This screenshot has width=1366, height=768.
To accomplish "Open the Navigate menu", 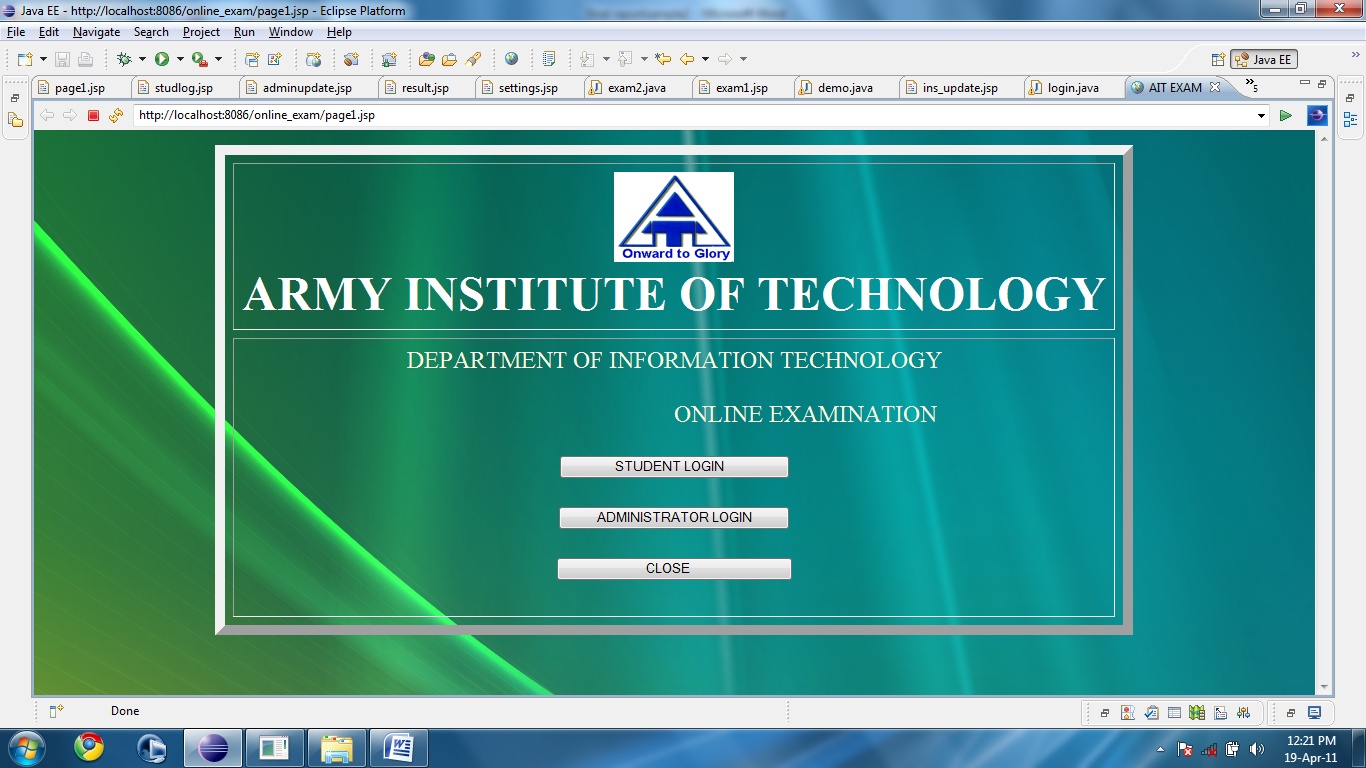I will pos(96,32).
